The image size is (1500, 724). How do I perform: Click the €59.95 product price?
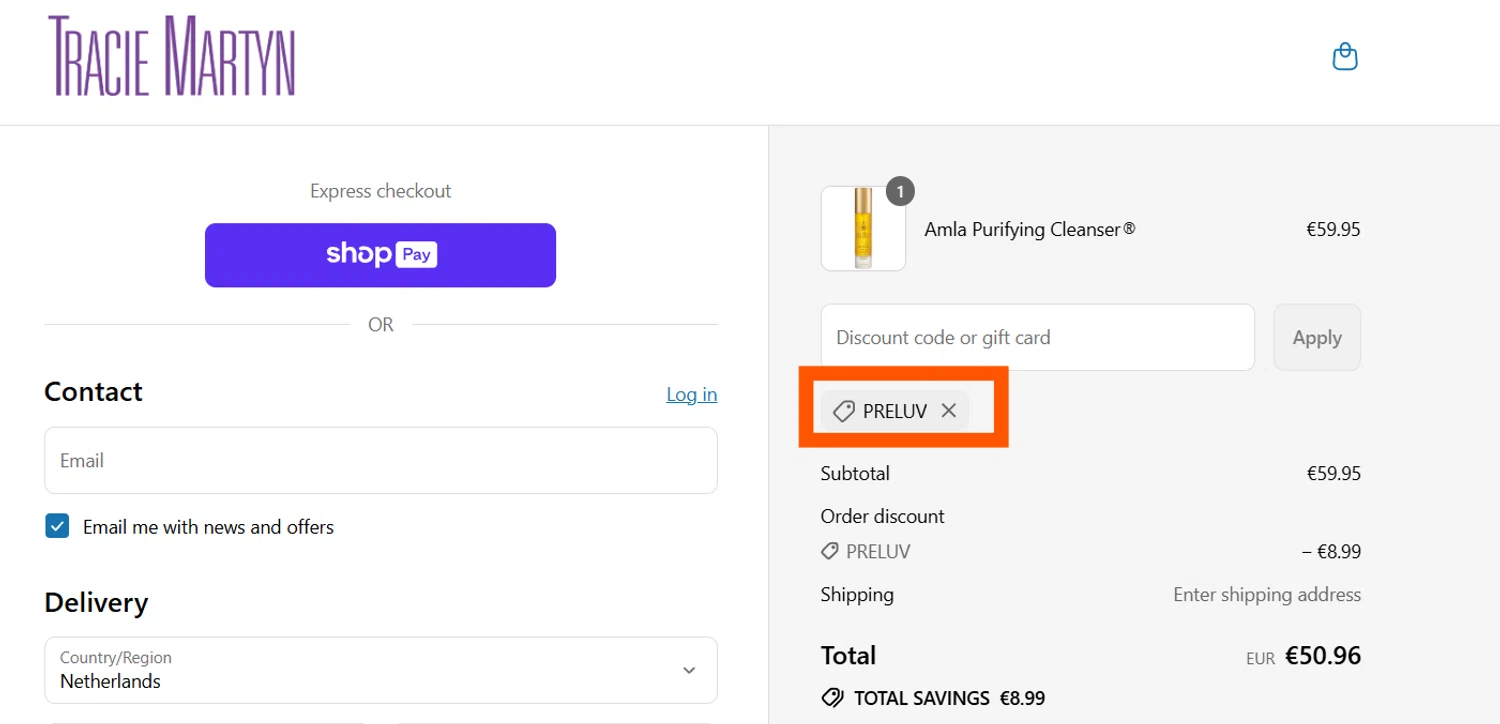click(x=1333, y=229)
